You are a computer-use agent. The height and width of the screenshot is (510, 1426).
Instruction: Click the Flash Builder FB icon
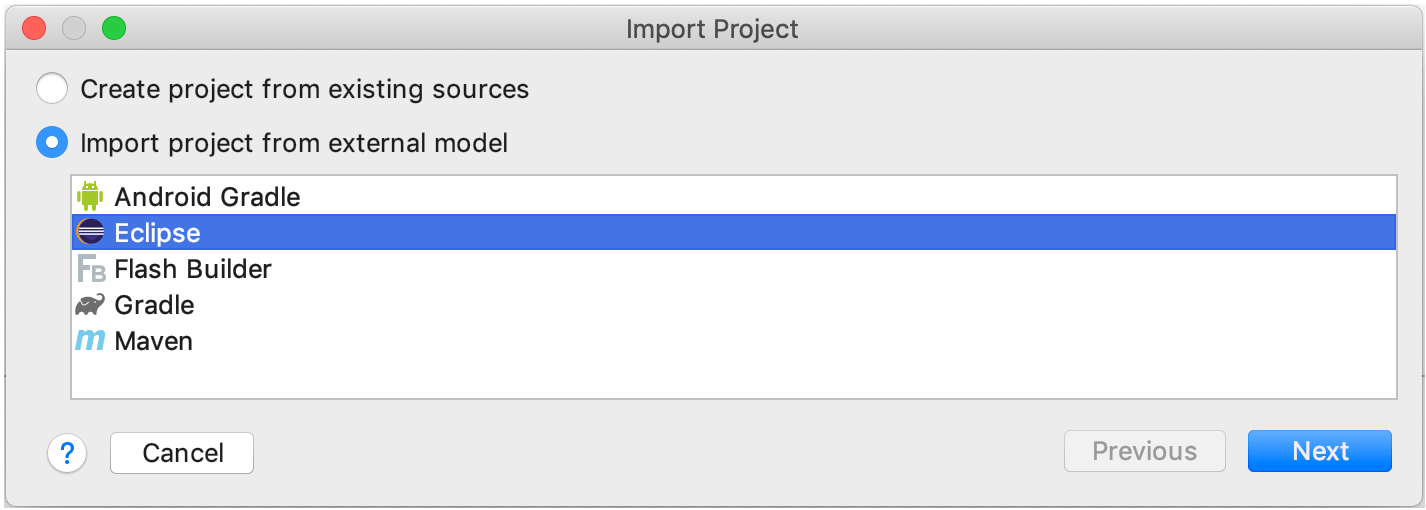[91, 269]
